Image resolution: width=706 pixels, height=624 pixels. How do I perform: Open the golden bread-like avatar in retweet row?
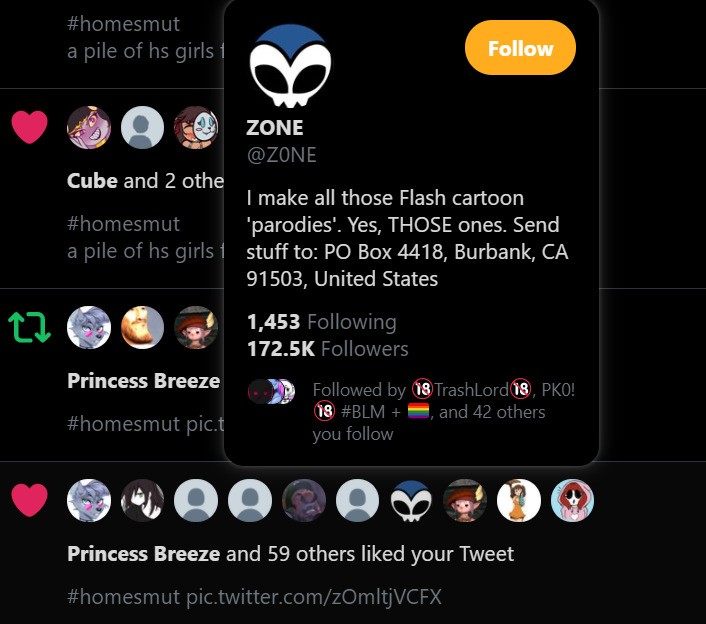[142, 327]
